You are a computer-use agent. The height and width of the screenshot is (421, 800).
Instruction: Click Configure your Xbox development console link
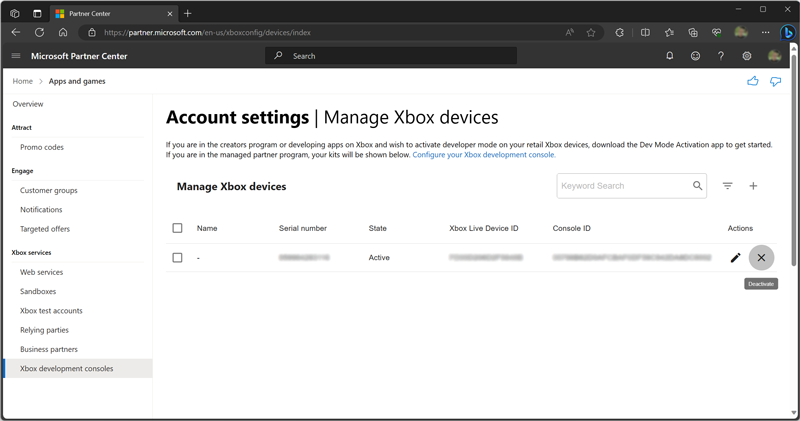[x=484, y=155]
